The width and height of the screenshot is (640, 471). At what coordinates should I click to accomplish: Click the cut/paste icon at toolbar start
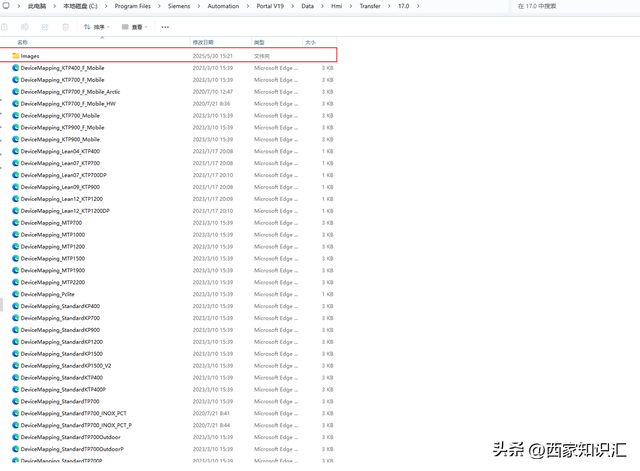tap(4, 27)
